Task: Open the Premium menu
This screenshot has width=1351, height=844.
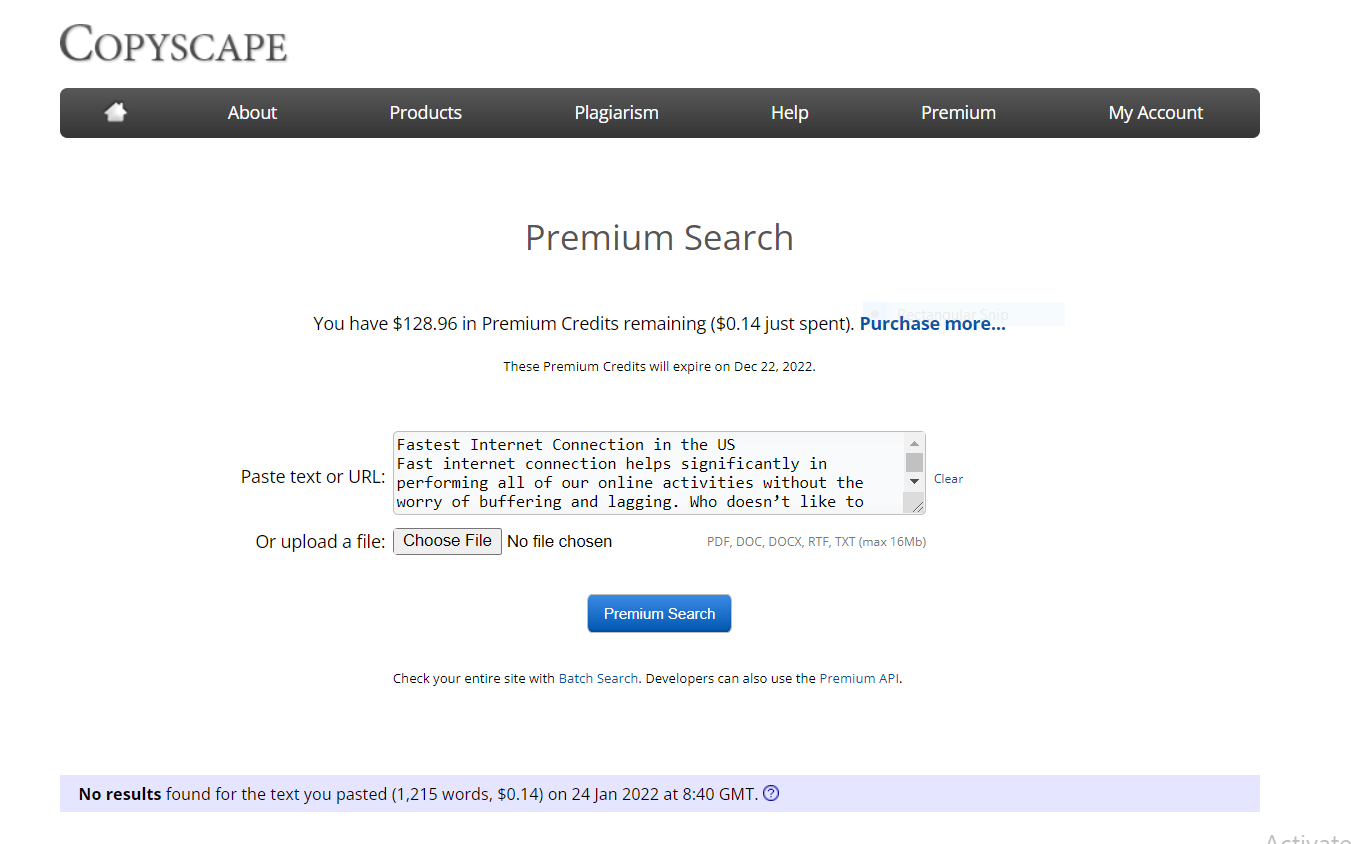Action: coord(958,113)
